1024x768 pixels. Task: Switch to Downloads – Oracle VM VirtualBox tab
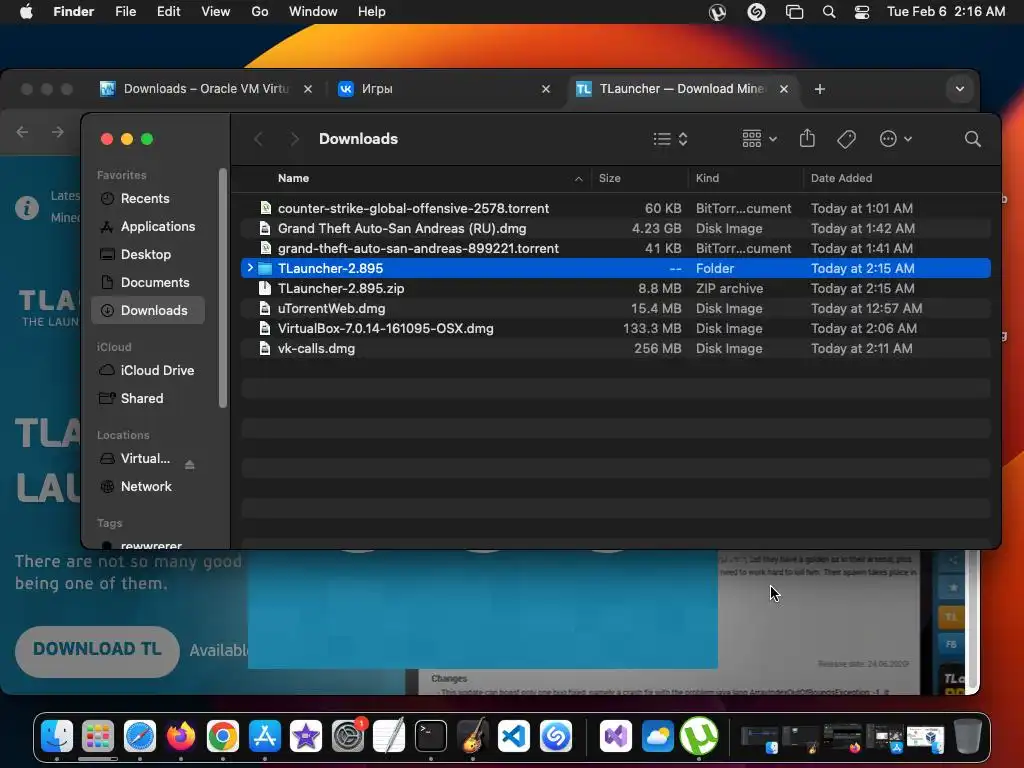206,89
